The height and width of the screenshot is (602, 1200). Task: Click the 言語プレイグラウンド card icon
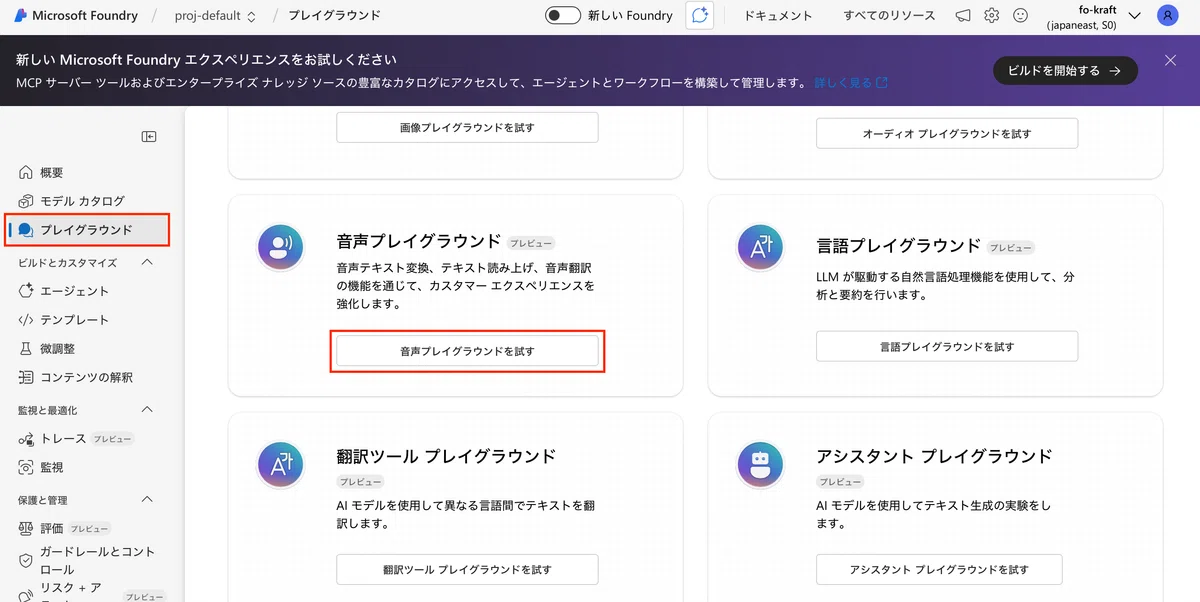761,247
